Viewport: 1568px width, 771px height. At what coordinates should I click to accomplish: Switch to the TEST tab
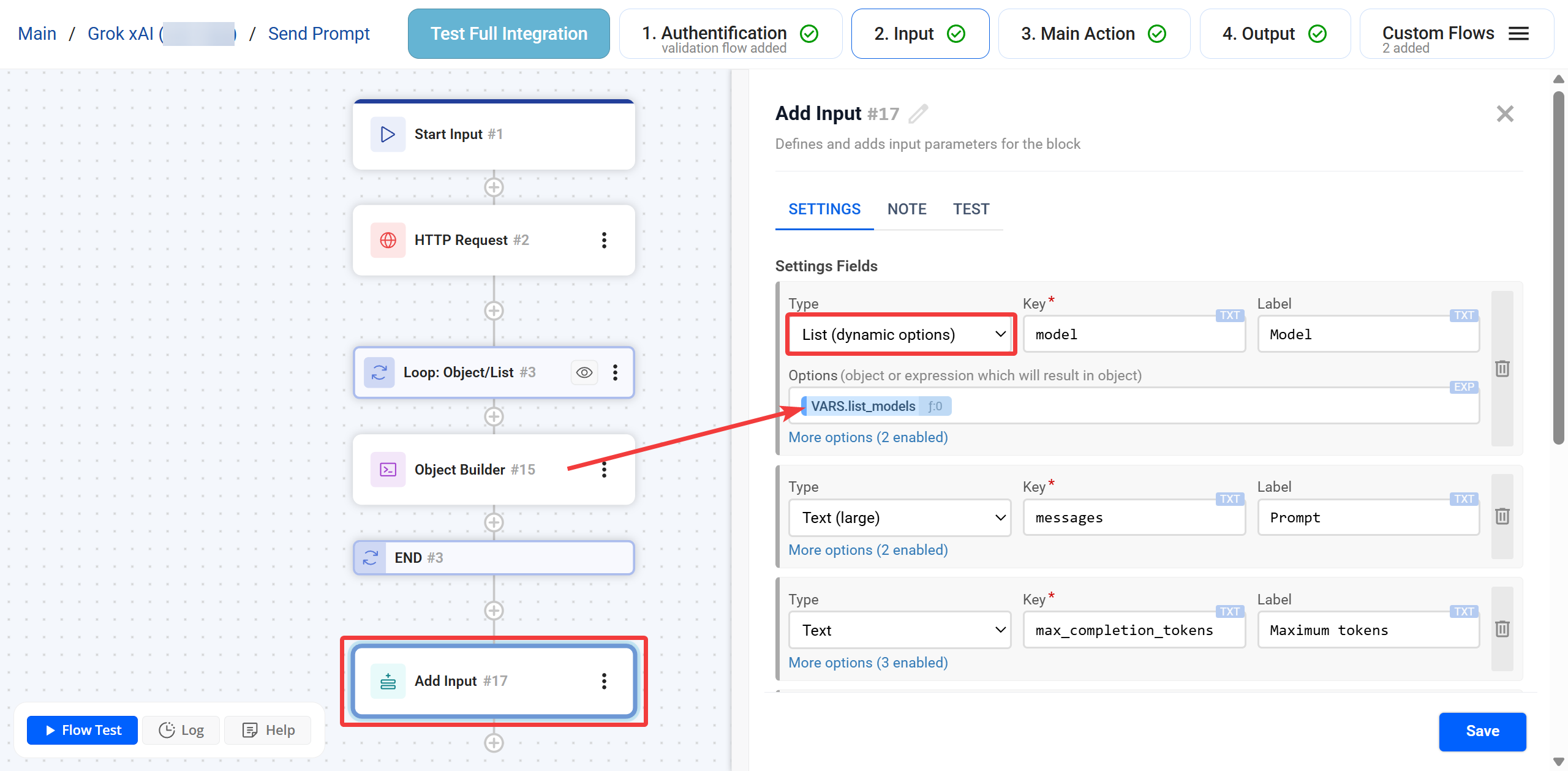(x=970, y=209)
